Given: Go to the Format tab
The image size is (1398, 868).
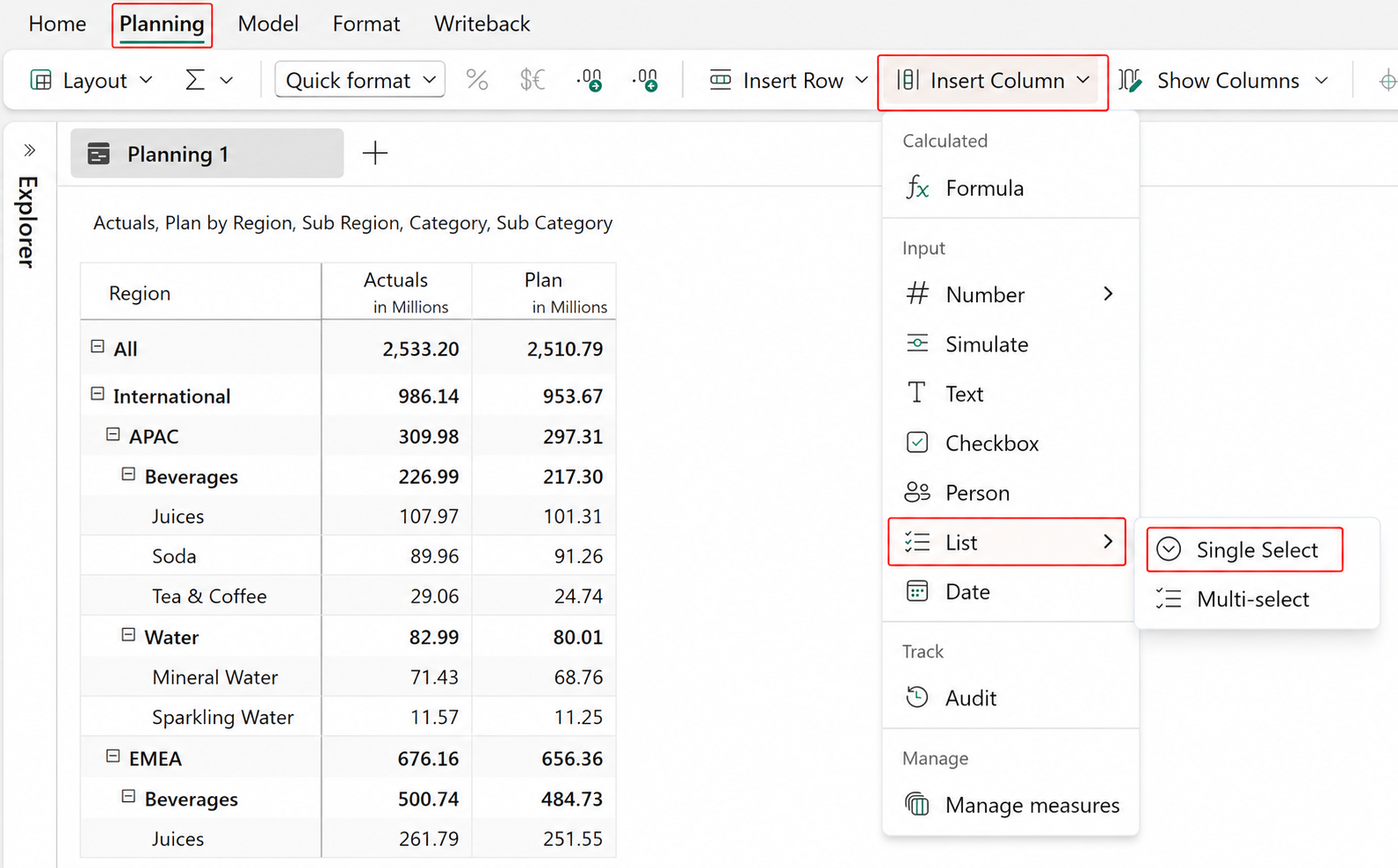Looking at the screenshot, I should click(x=366, y=24).
